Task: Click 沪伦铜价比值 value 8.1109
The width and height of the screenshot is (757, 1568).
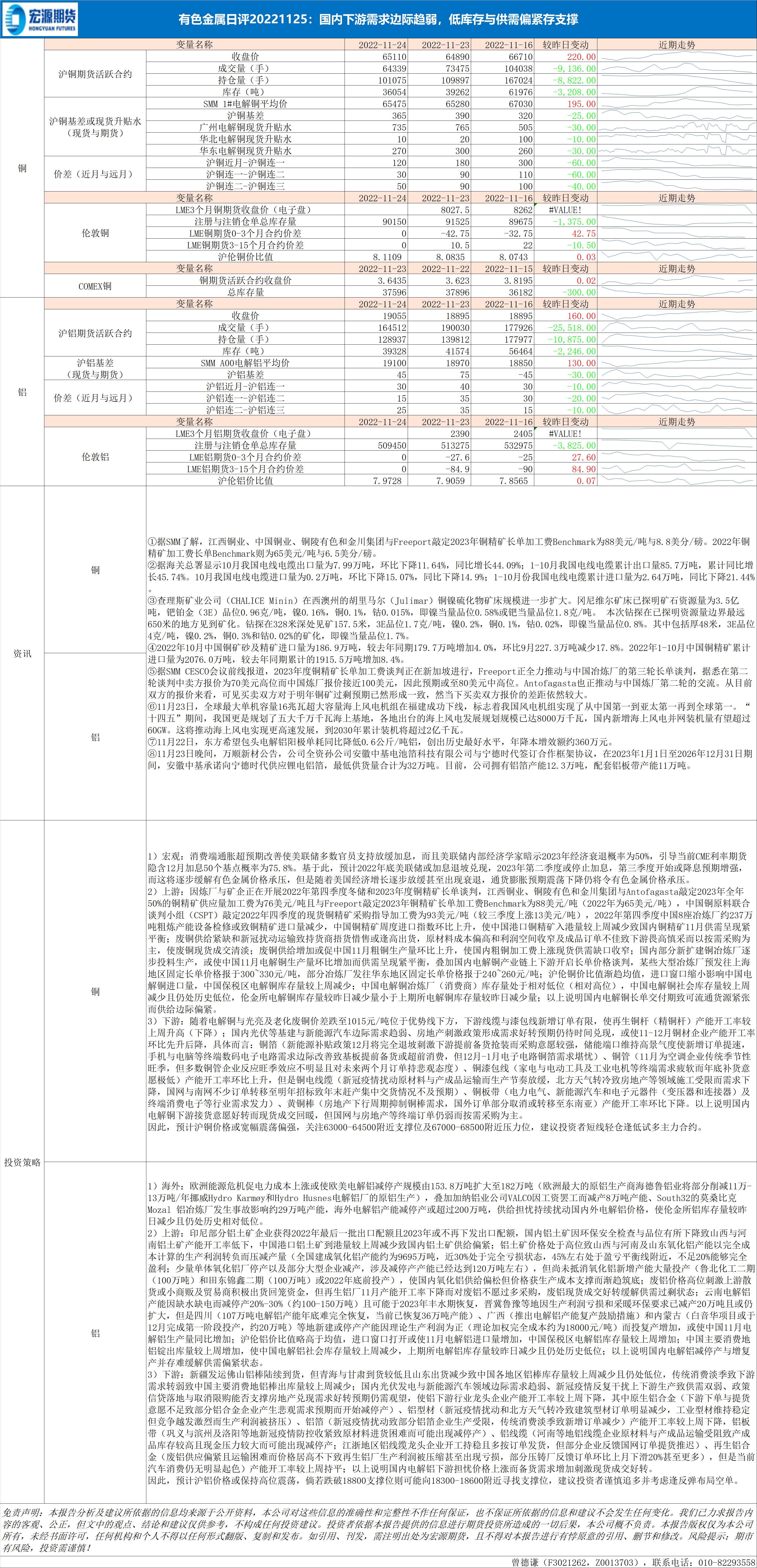Action: tap(387, 257)
